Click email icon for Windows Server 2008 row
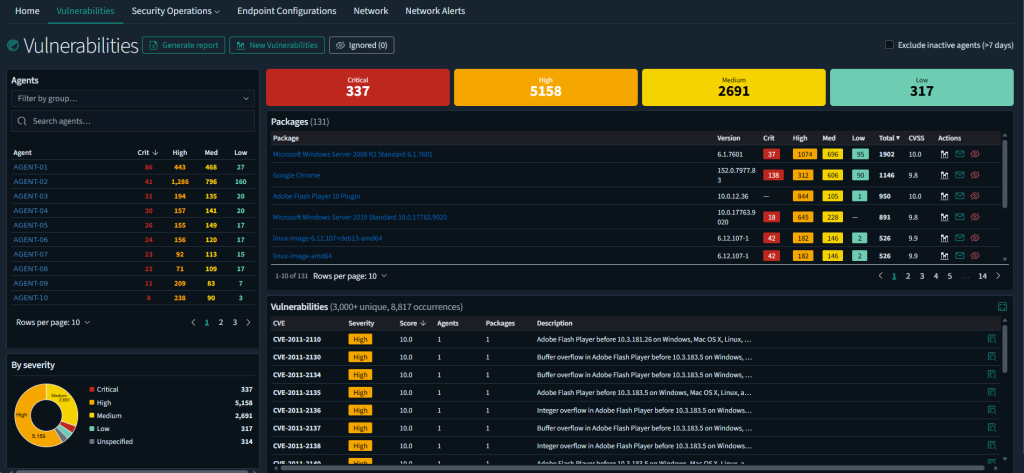 coord(959,154)
